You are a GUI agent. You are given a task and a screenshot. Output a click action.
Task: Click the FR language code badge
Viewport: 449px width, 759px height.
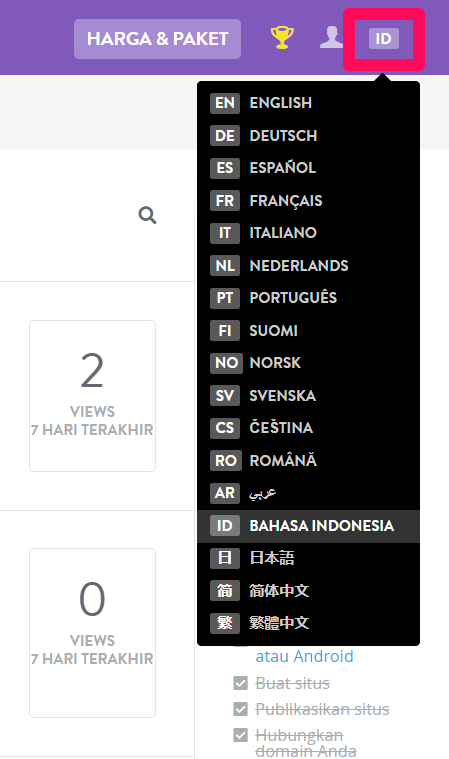click(x=225, y=200)
